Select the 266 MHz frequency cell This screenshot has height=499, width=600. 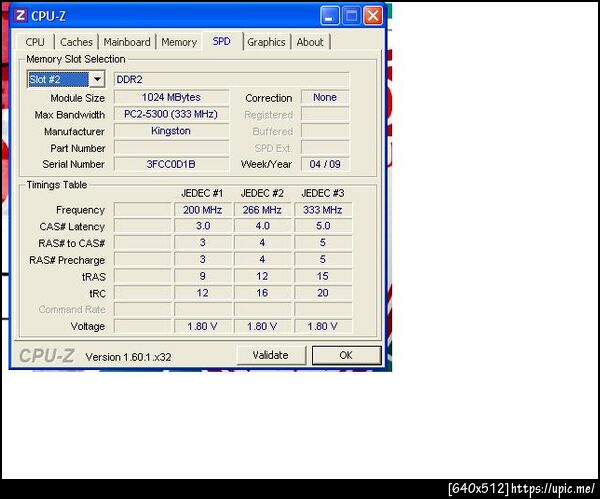262,210
